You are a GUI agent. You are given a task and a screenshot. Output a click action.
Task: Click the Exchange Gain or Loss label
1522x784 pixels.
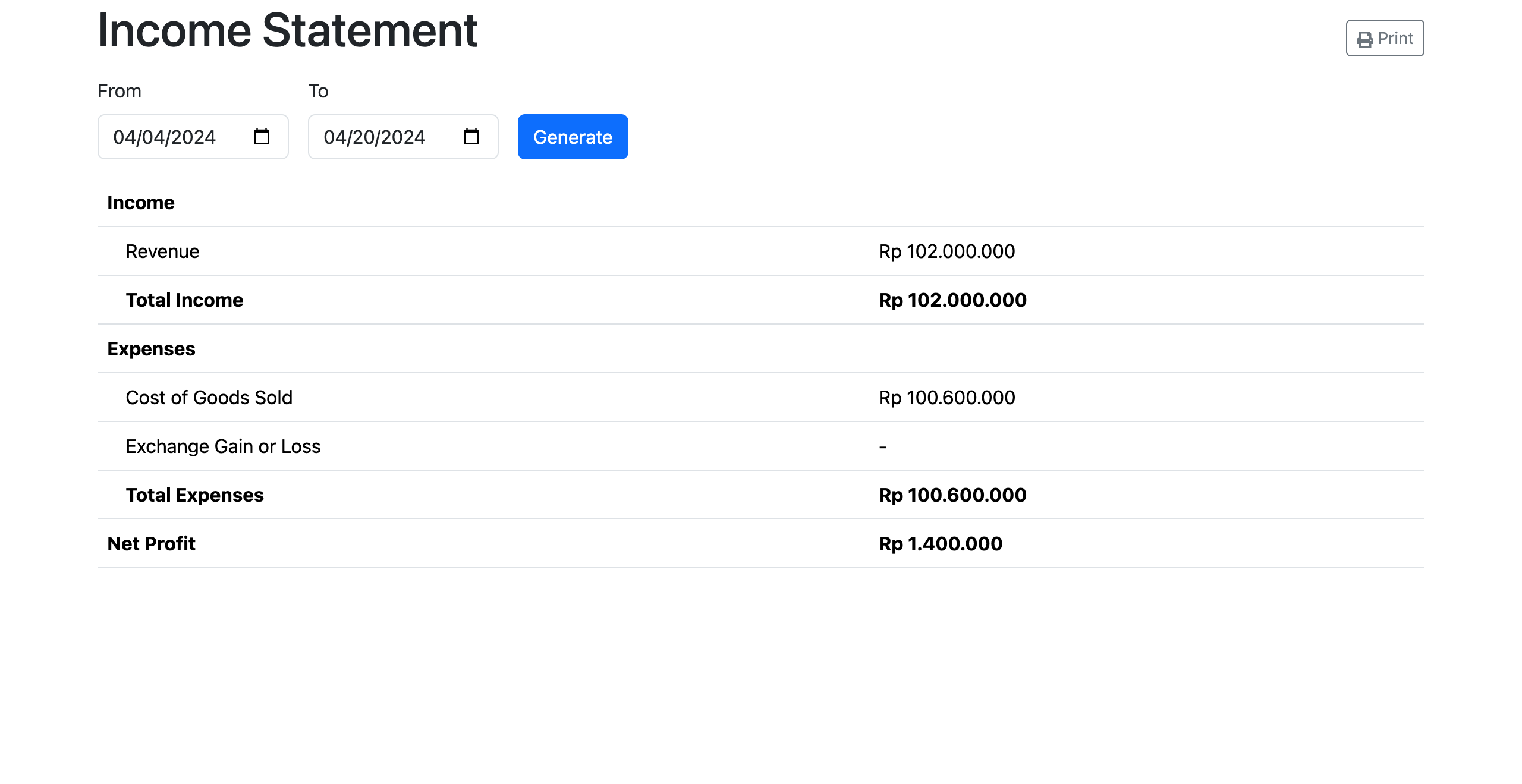coord(223,446)
